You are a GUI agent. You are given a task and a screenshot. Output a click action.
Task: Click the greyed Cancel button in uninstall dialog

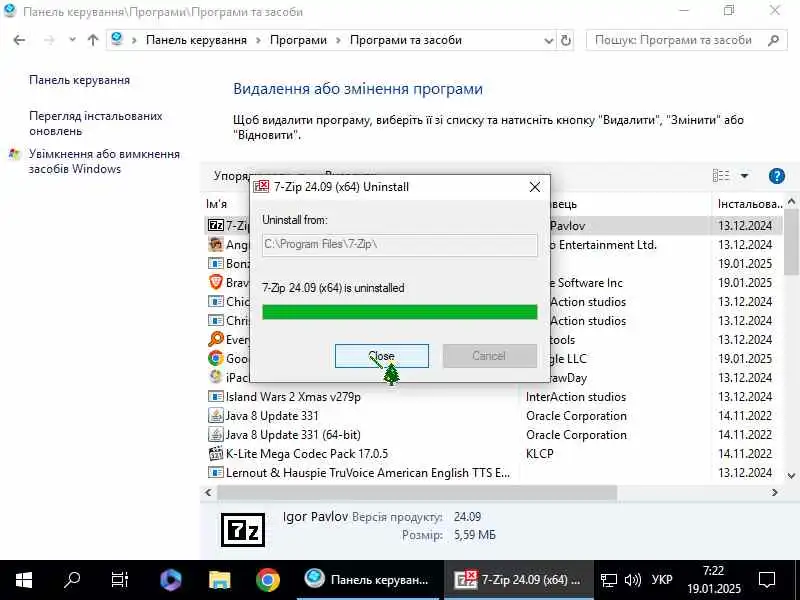[x=489, y=356]
